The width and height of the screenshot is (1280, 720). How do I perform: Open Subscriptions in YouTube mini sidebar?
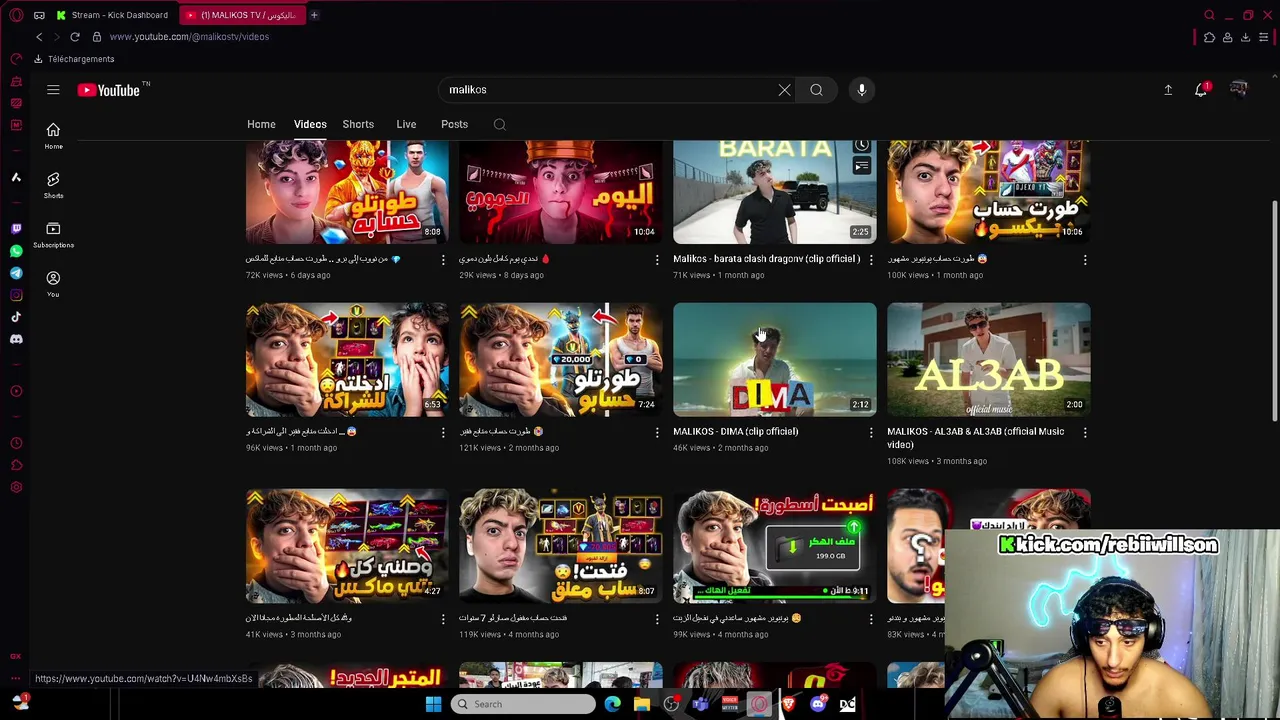(x=53, y=235)
